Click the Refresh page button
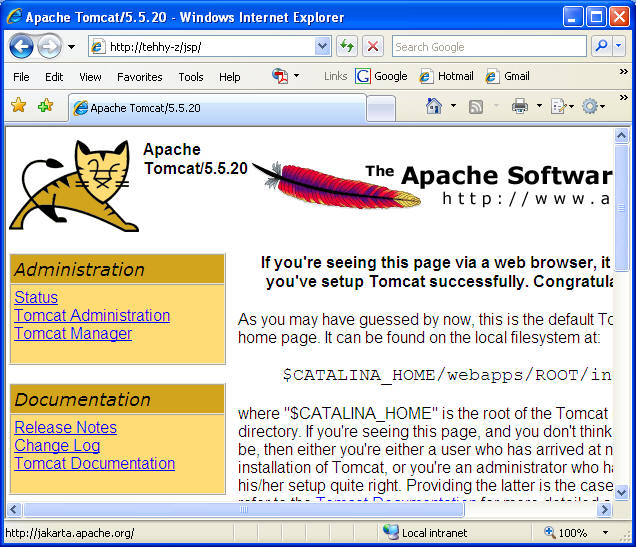Viewport: 636px width, 547px height. (x=347, y=46)
